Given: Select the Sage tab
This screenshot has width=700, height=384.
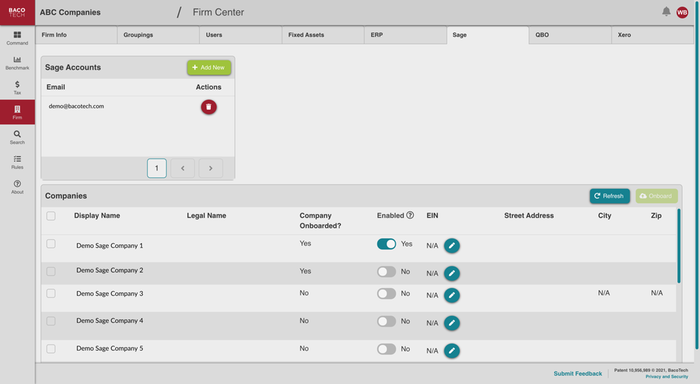Looking at the screenshot, I should point(488,35).
